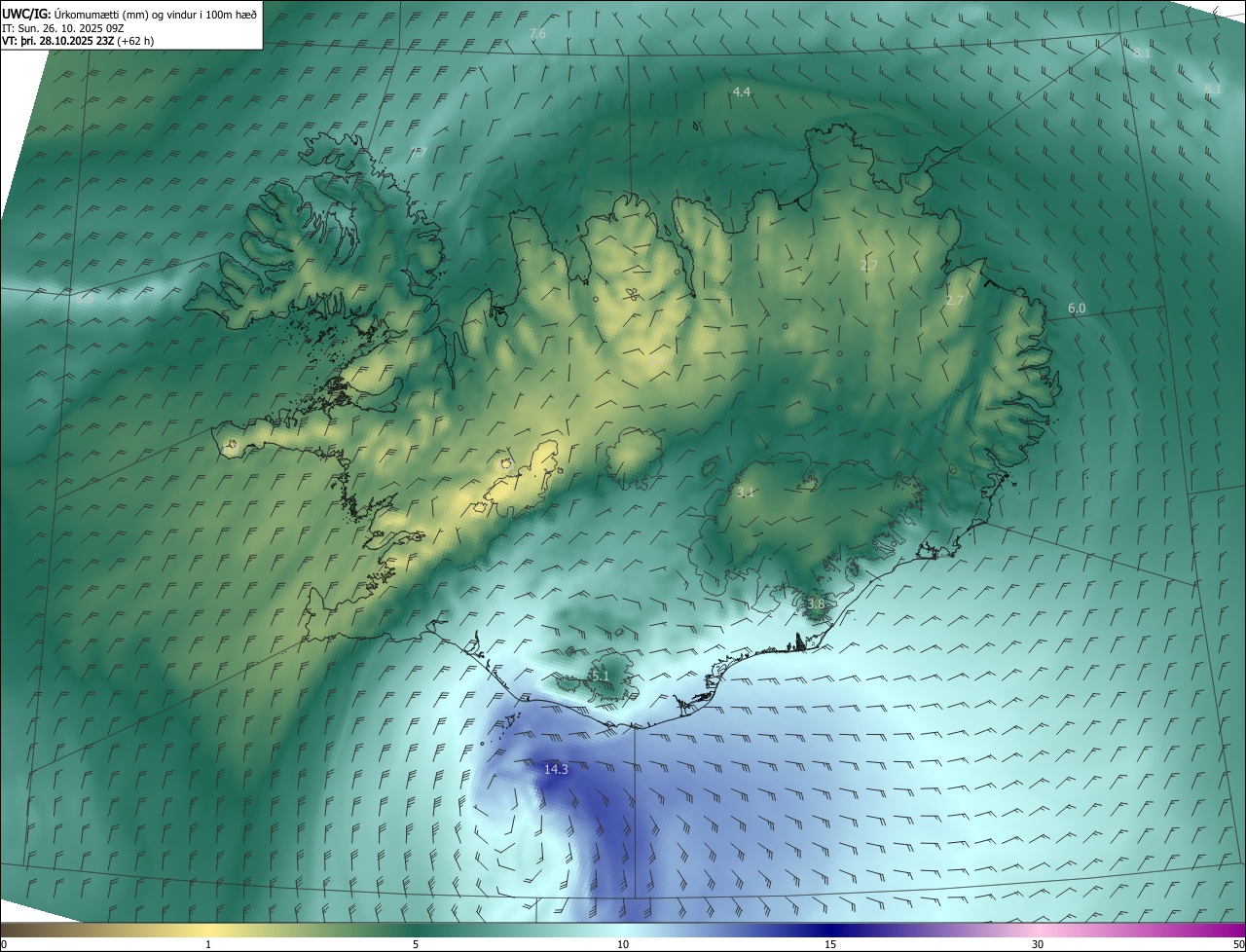
Task: Click the "10" tick label on the color scale
Action: pyautogui.click(x=623, y=944)
